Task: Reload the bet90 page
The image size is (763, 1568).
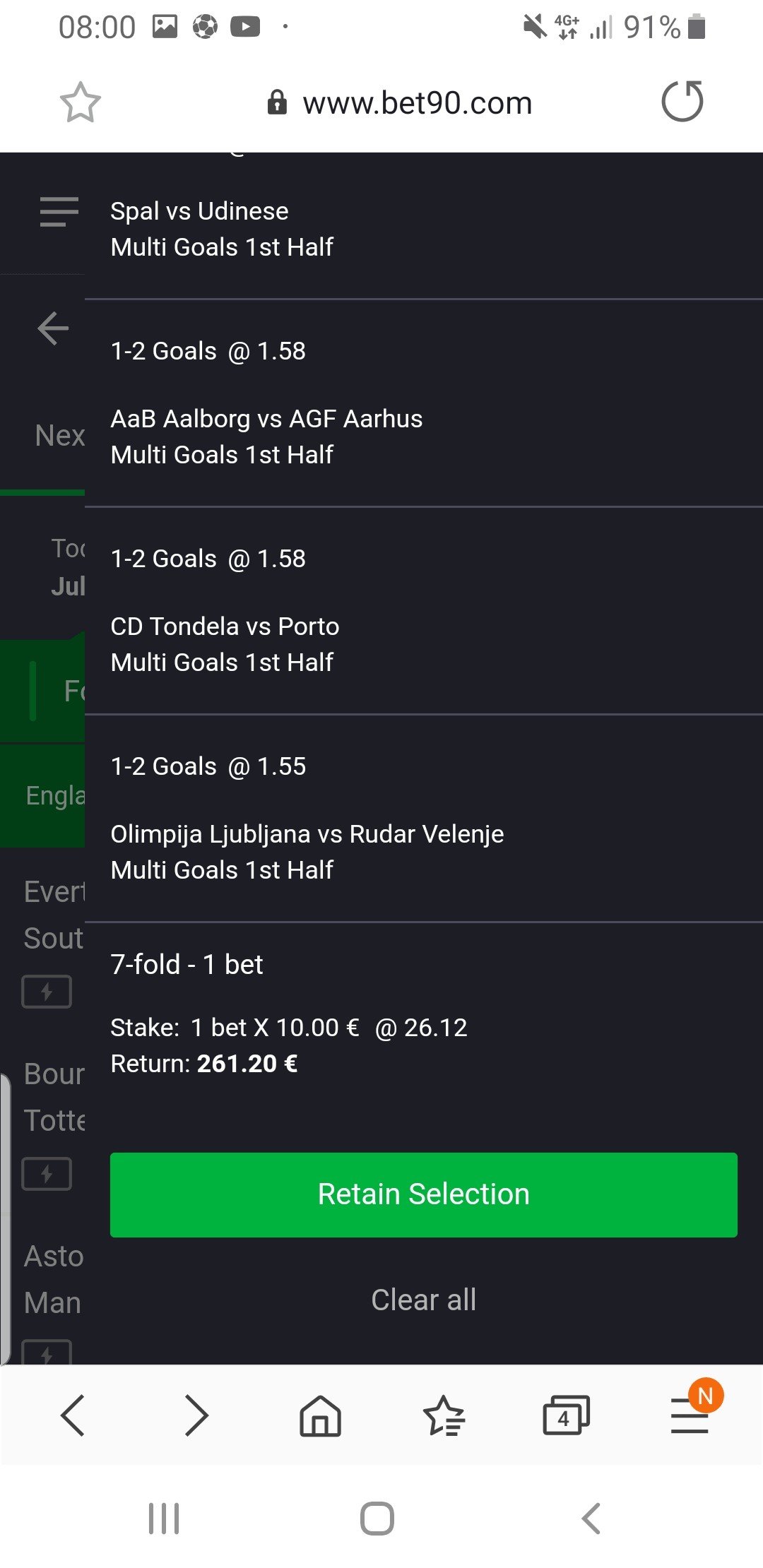Action: click(682, 102)
